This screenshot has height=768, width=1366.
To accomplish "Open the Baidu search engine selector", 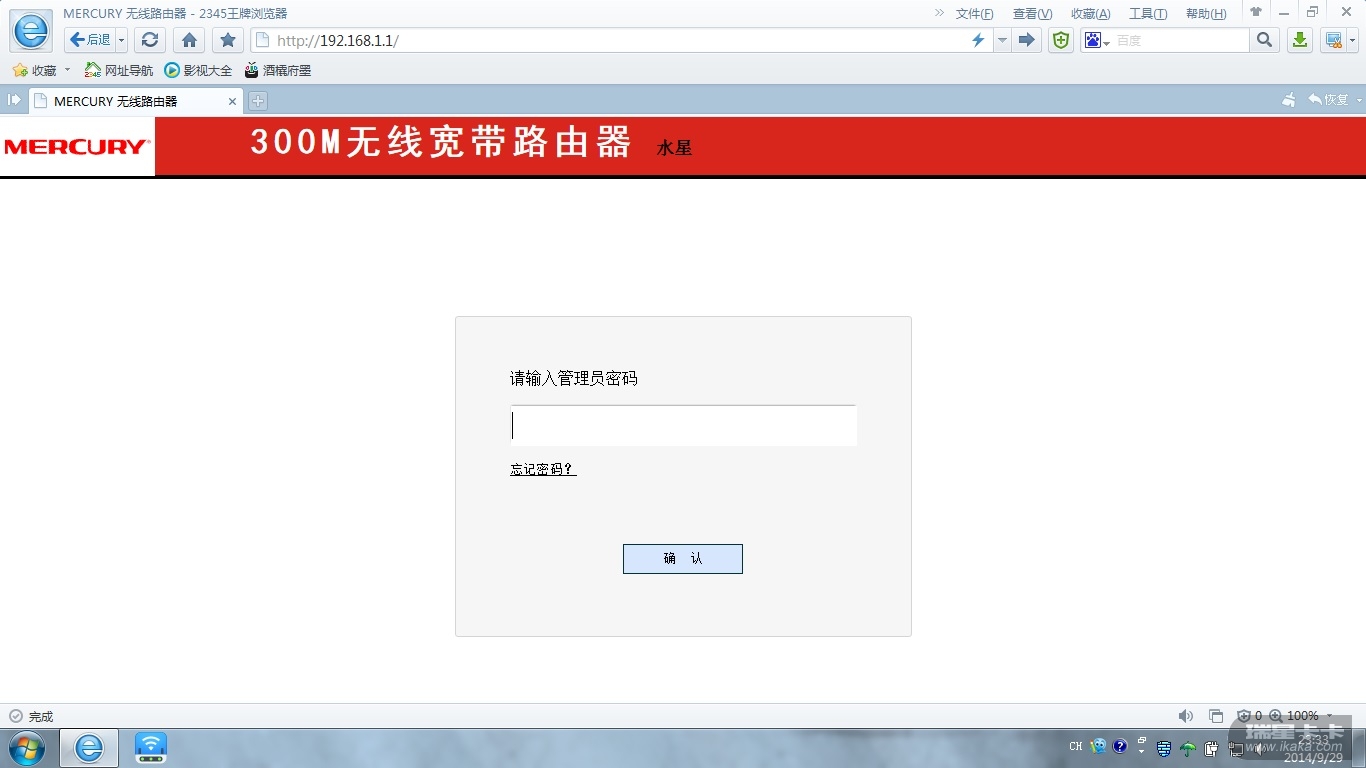I will [1098, 40].
